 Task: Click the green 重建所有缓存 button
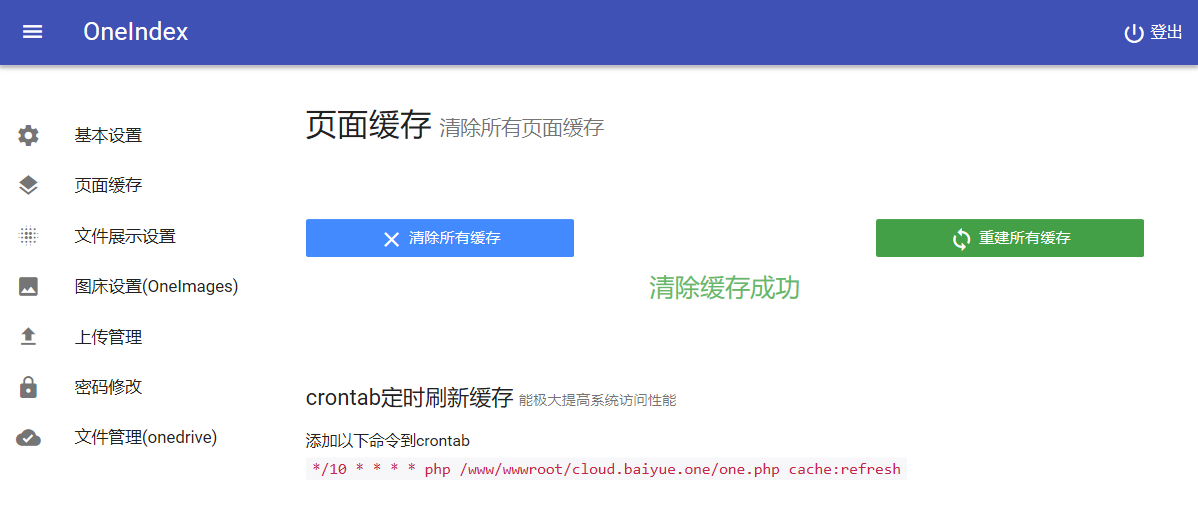pos(1009,238)
